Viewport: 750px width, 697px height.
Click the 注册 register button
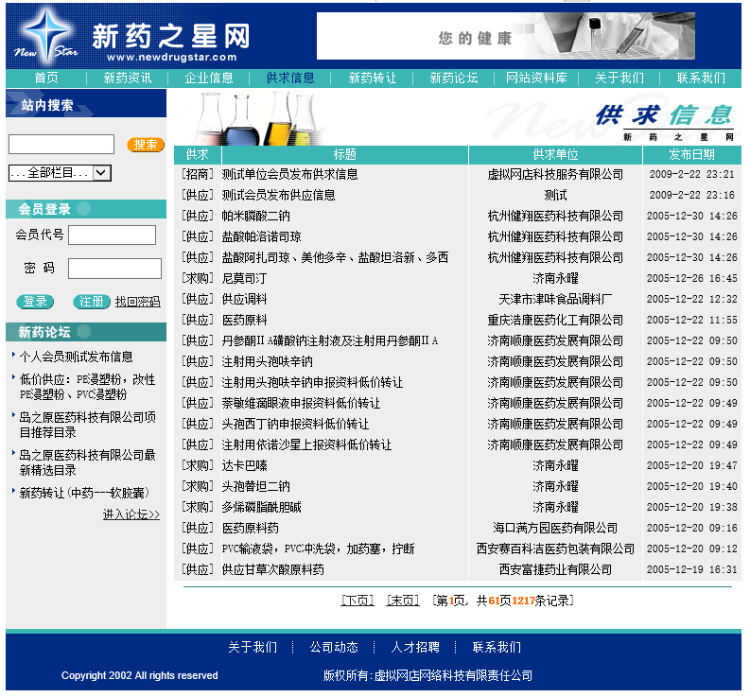tap(91, 301)
